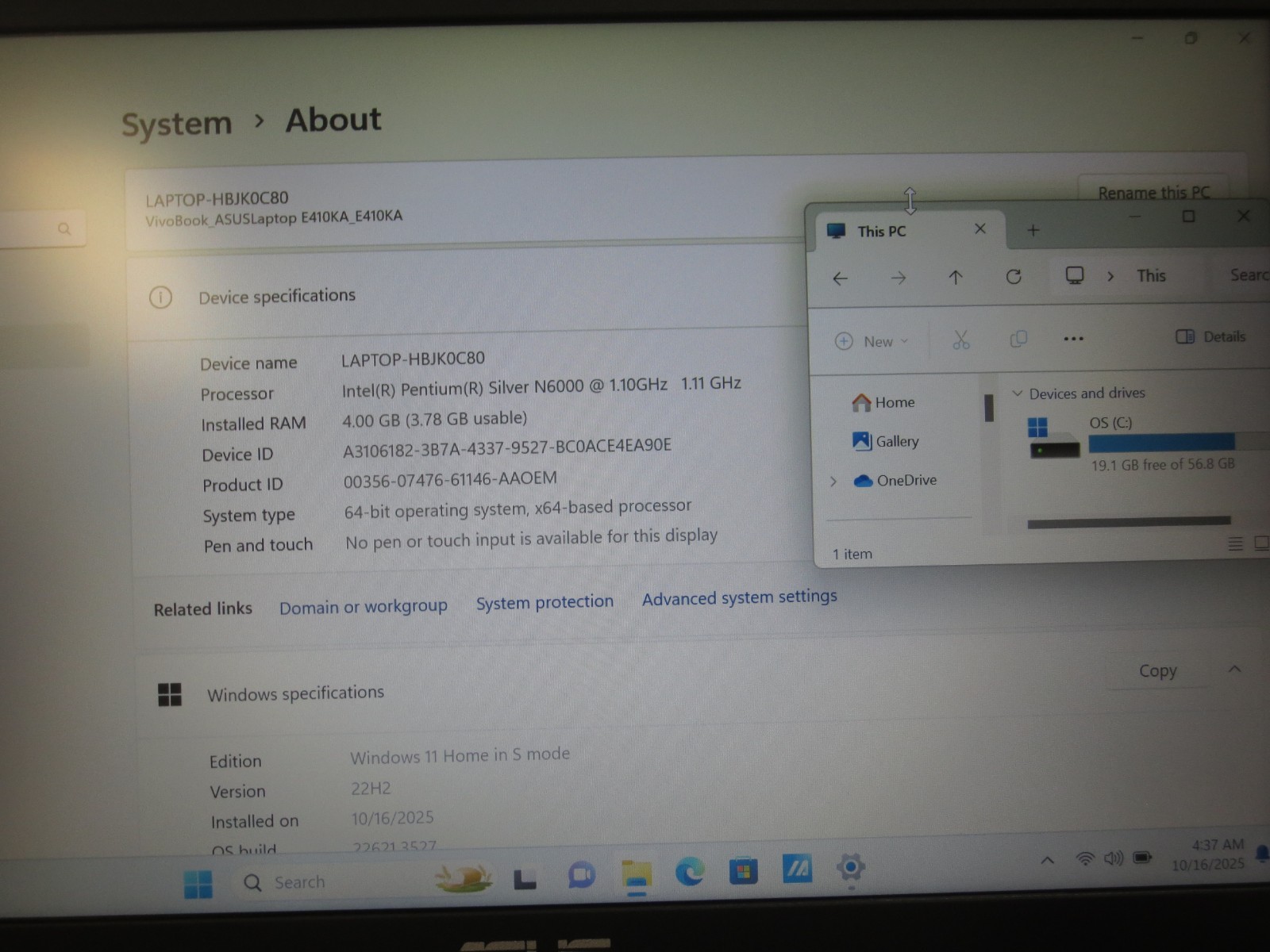Screen dimensions: 1270x952
Task: Click the Windows logo beside Windows specifications
Action: point(170,694)
